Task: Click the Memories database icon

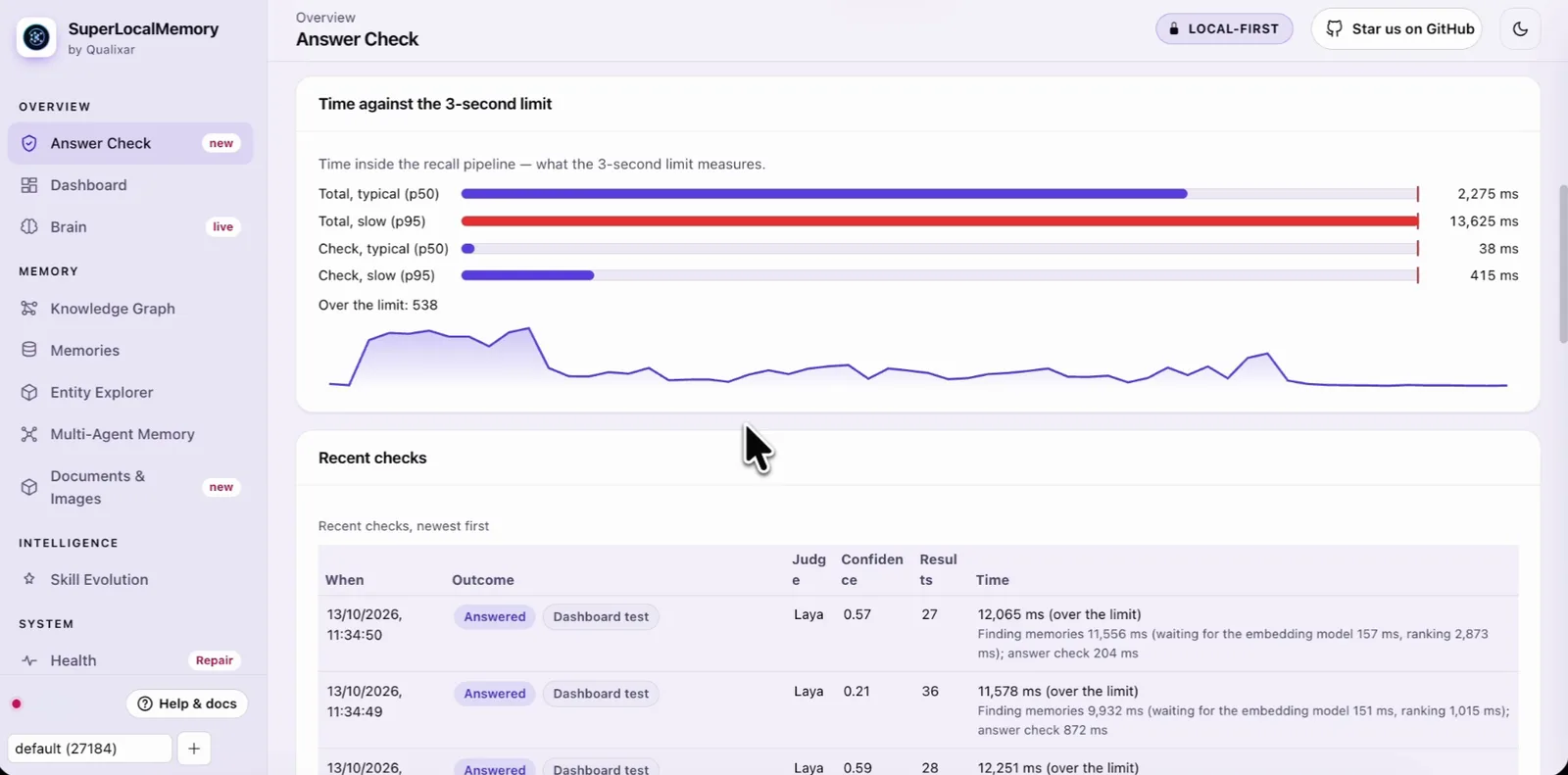Action: pos(29,350)
